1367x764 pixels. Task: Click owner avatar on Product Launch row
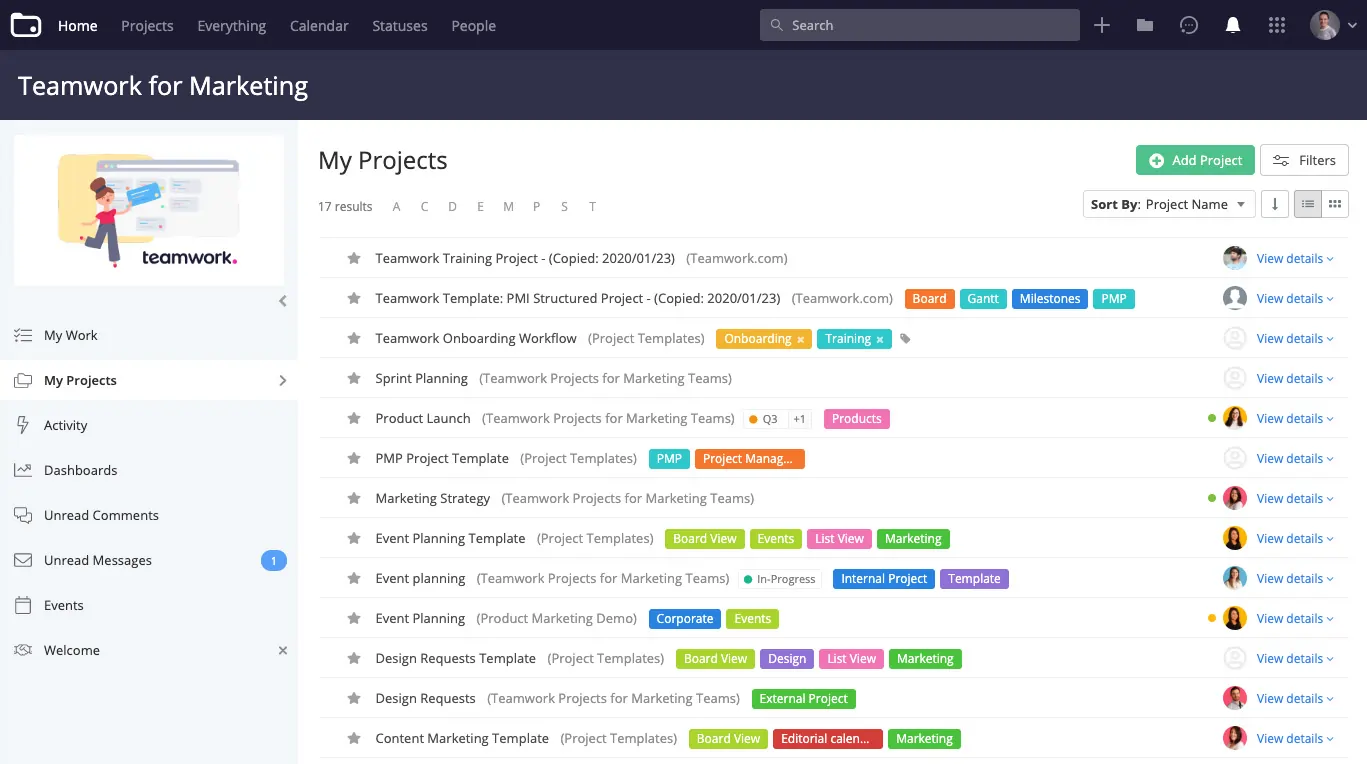(1235, 418)
